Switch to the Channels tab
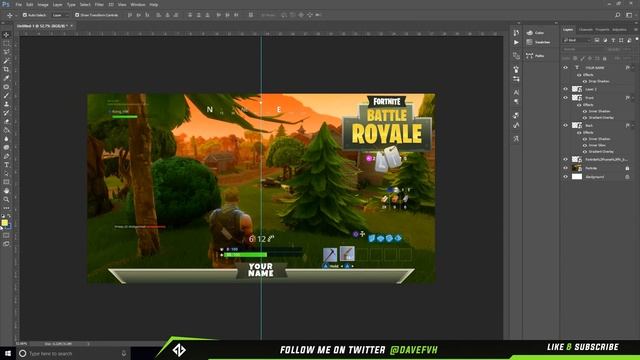 click(585, 29)
